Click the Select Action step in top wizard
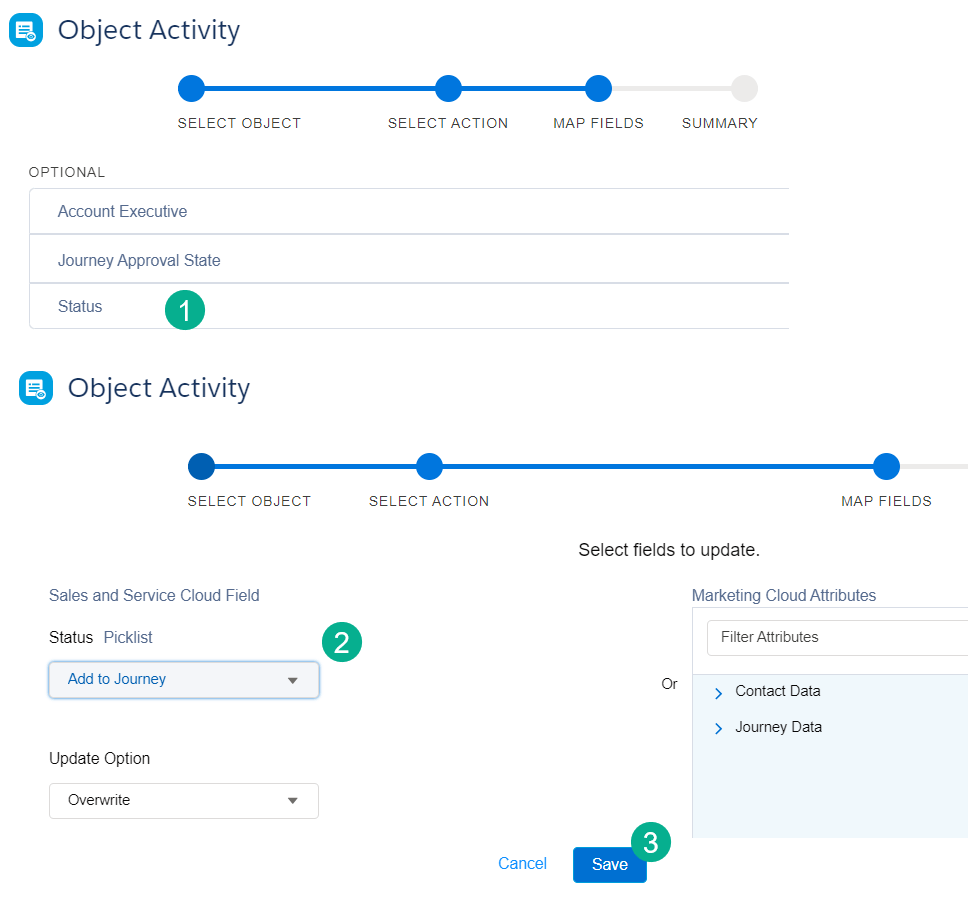The height and width of the screenshot is (907, 968). tap(448, 89)
